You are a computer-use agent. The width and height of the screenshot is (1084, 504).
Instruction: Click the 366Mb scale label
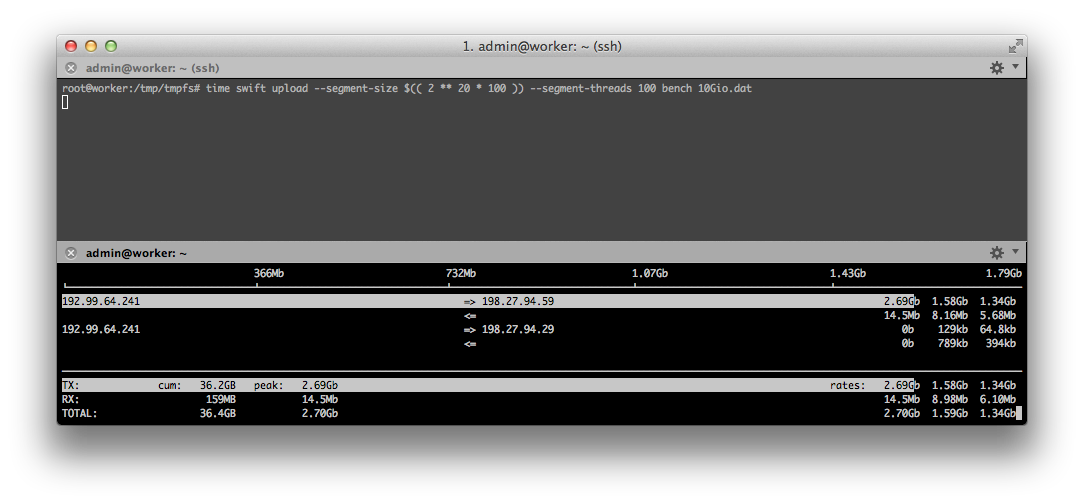tap(268, 273)
